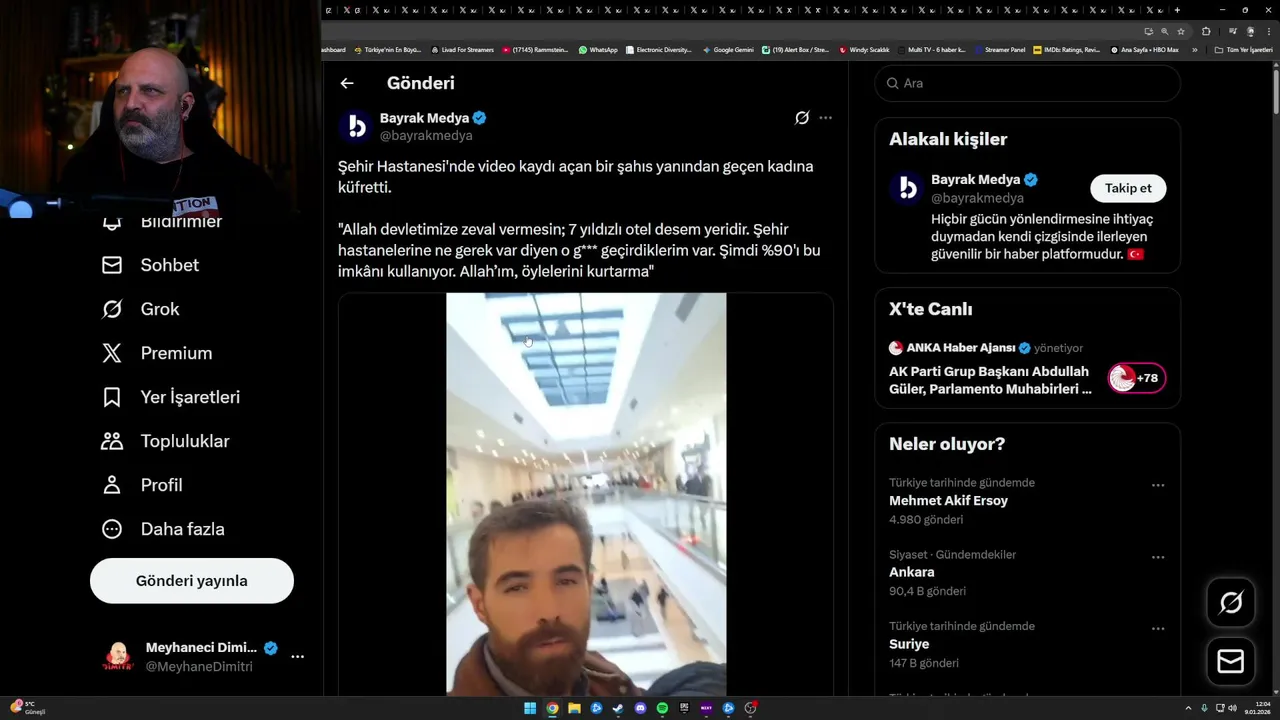This screenshot has height=720, width=1280.
Task: Open the floating Grok button
Action: click(1231, 602)
